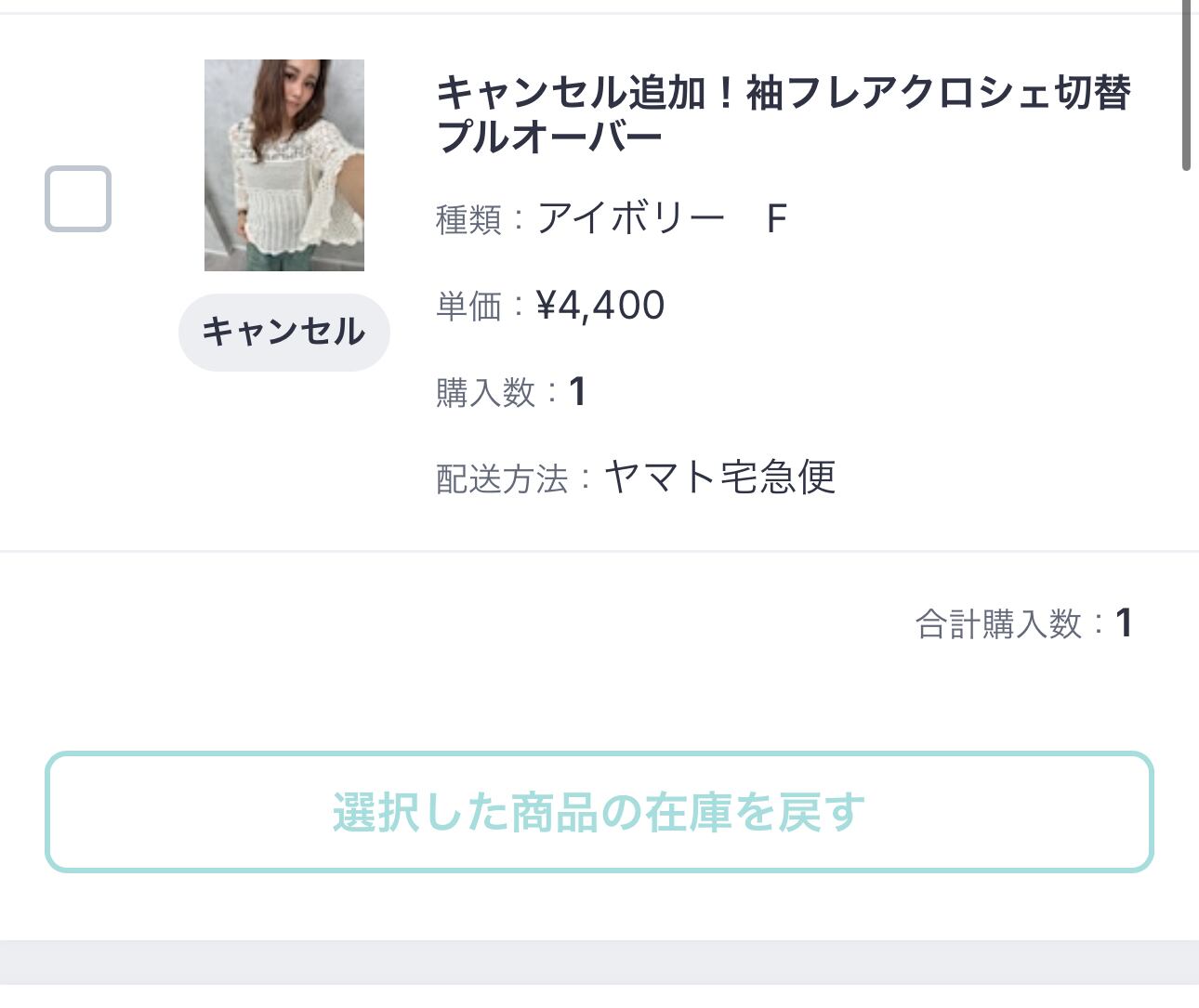The width and height of the screenshot is (1199, 1008).
Task: Click the purchase quantity value next to 購入数
Action: coord(577,392)
